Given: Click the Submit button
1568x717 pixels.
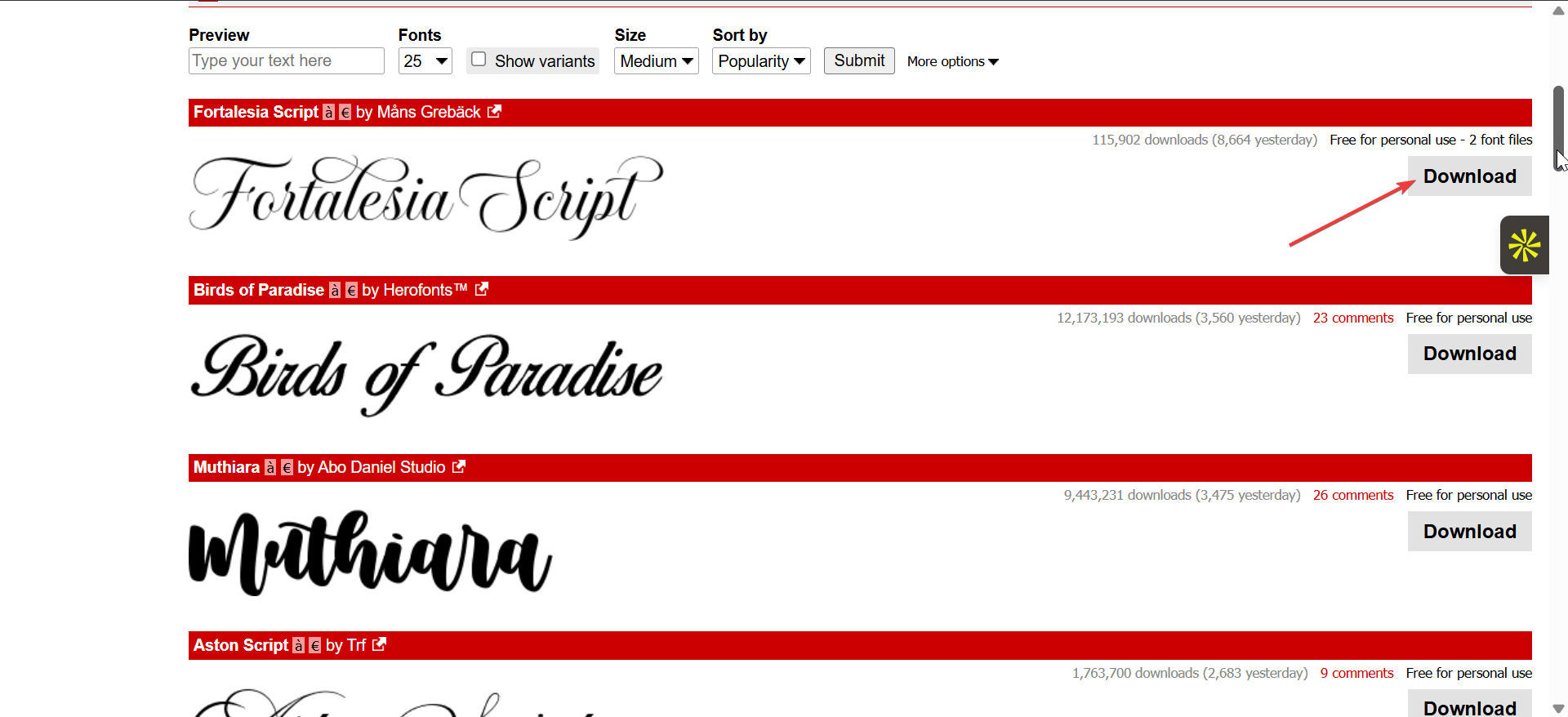Looking at the screenshot, I should pyautogui.click(x=859, y=61).
